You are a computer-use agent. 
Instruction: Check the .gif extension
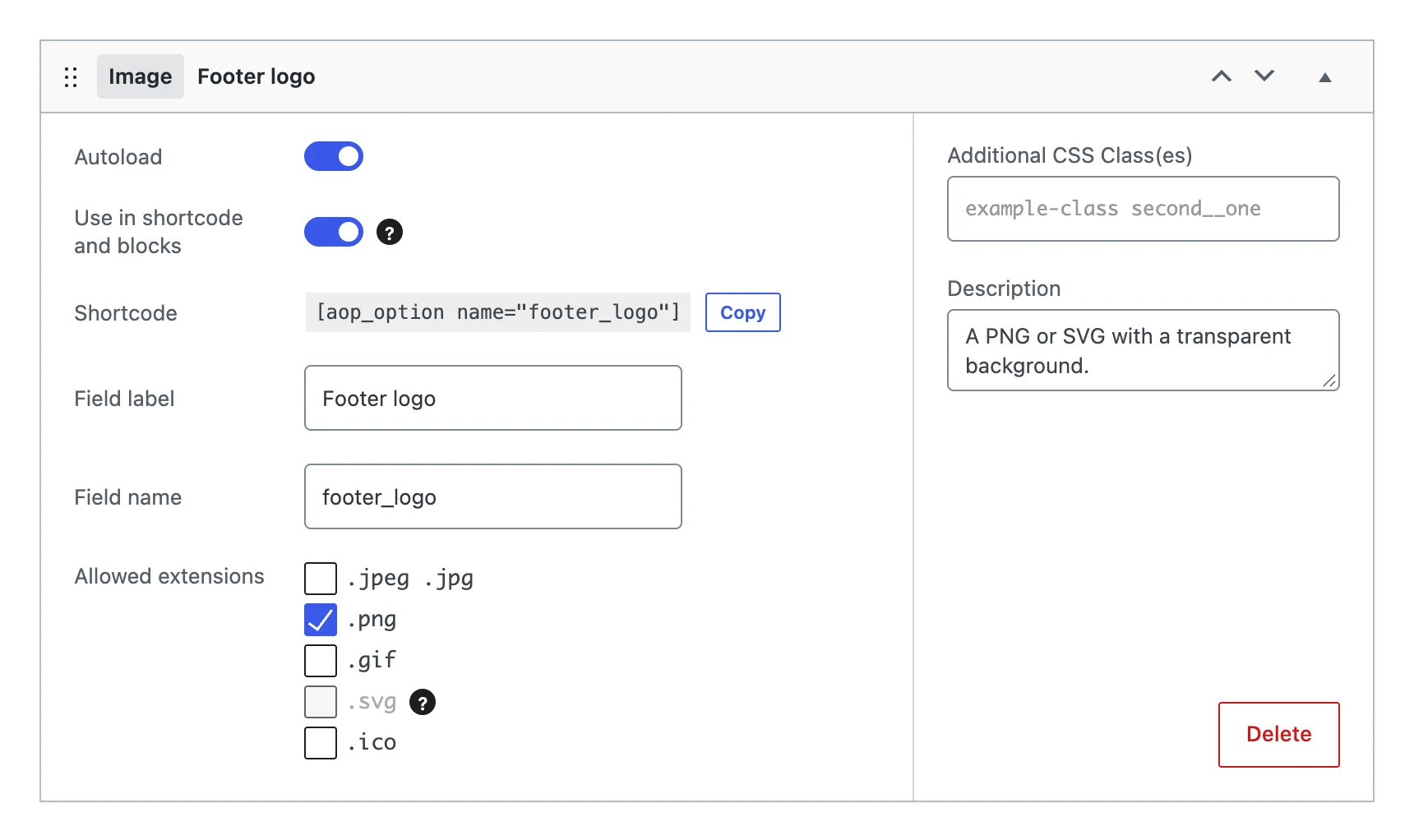tap(321, 661)
